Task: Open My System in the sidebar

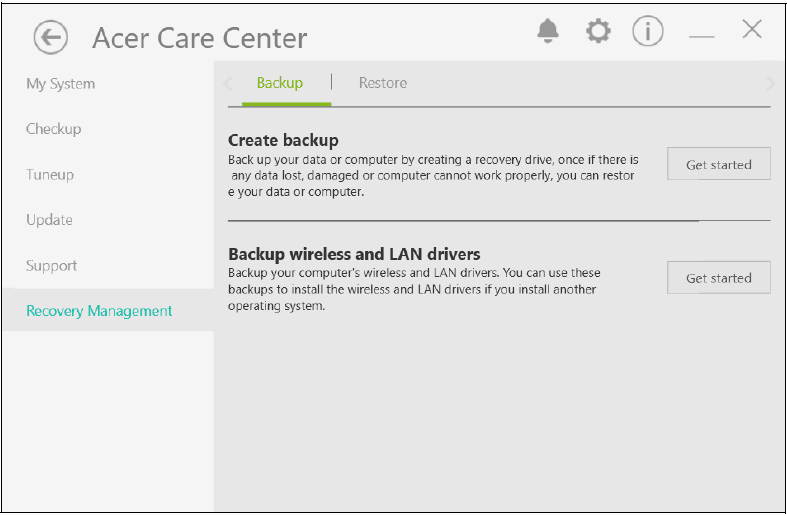Action: pyautogui.click(x=61, y=84)
